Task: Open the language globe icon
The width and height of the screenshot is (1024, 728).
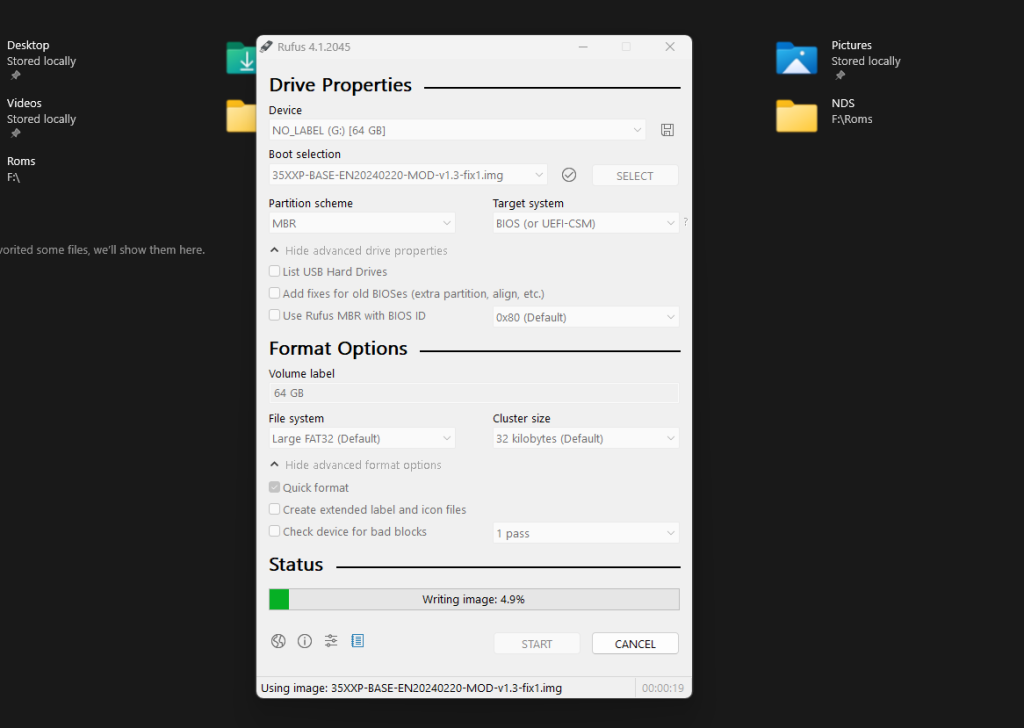Action: coord(278,641)
